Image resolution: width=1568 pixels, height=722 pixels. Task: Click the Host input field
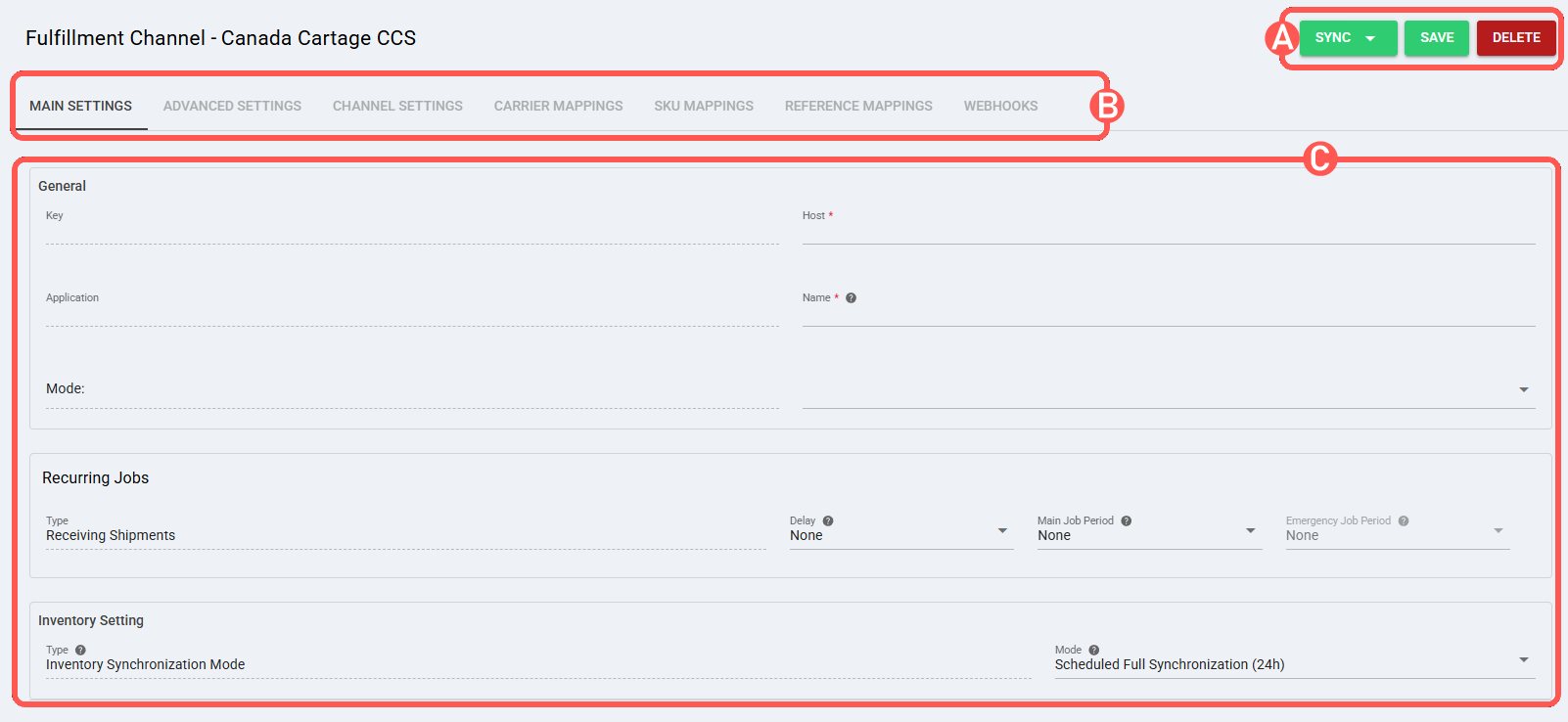[x=1169, y=232]
